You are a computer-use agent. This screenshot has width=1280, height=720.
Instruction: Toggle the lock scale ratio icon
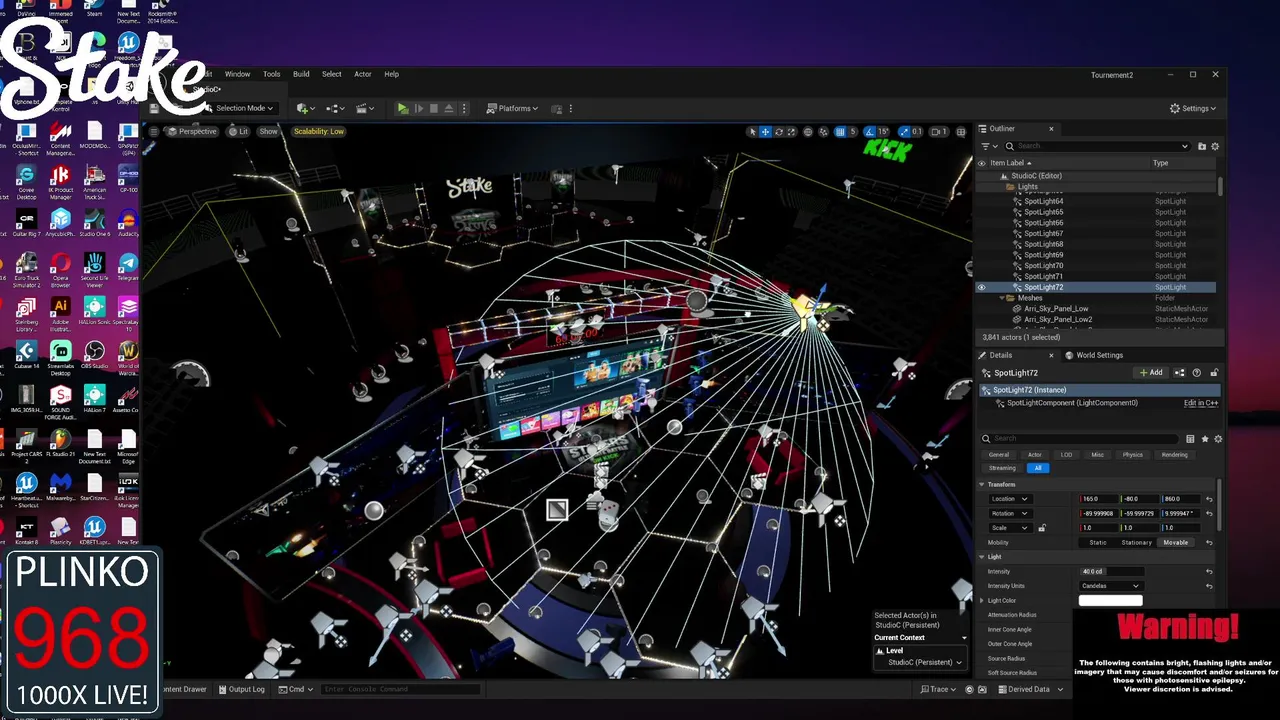[1042, 528]
